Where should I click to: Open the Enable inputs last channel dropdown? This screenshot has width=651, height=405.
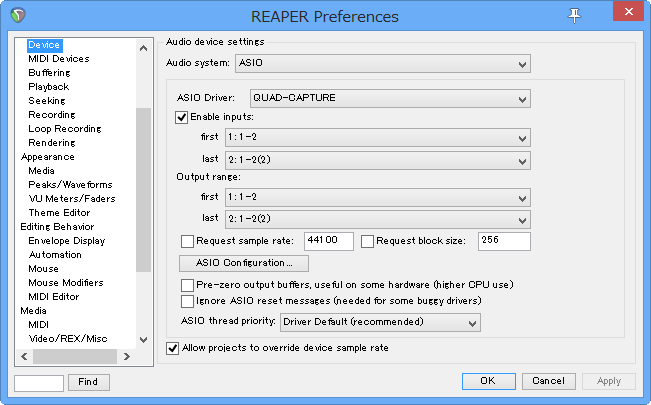377,160
